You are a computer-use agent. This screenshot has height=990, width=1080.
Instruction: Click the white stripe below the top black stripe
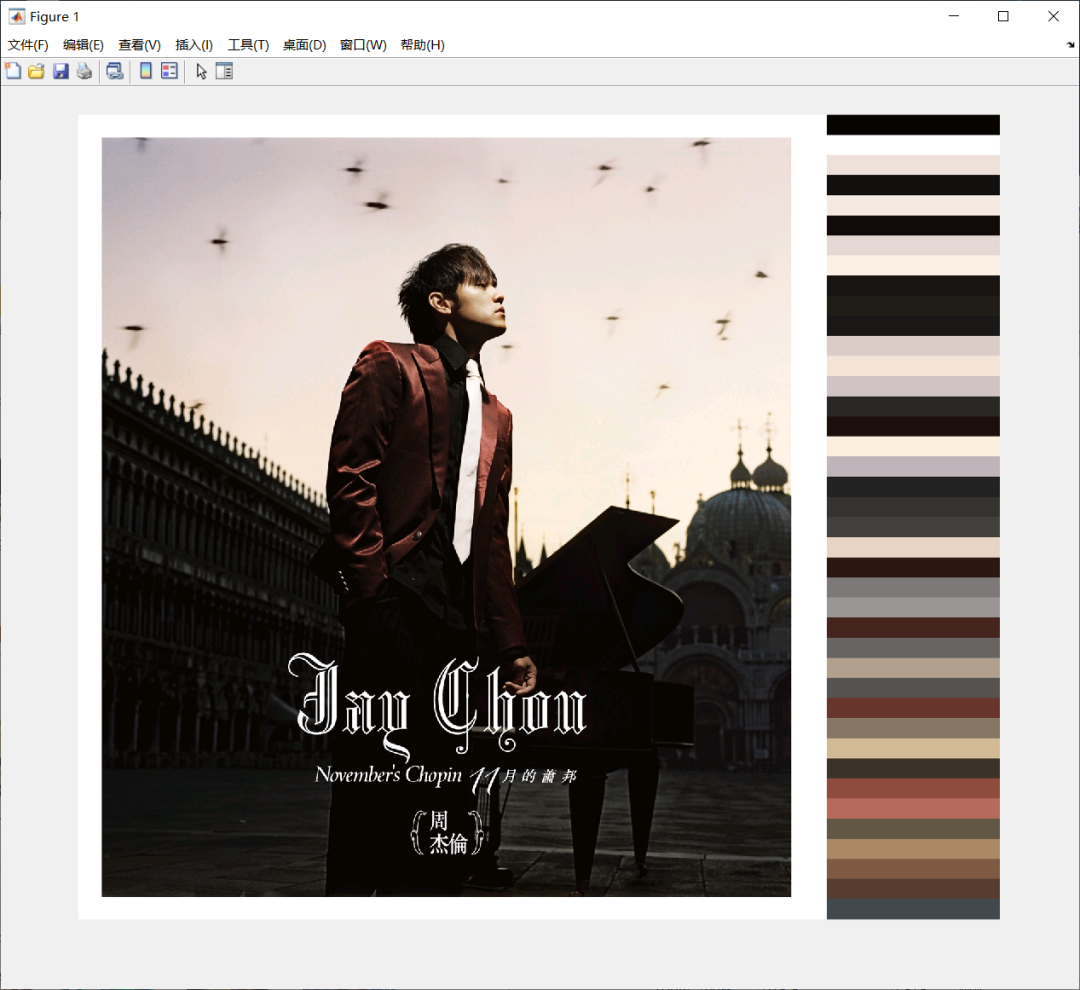913,145
